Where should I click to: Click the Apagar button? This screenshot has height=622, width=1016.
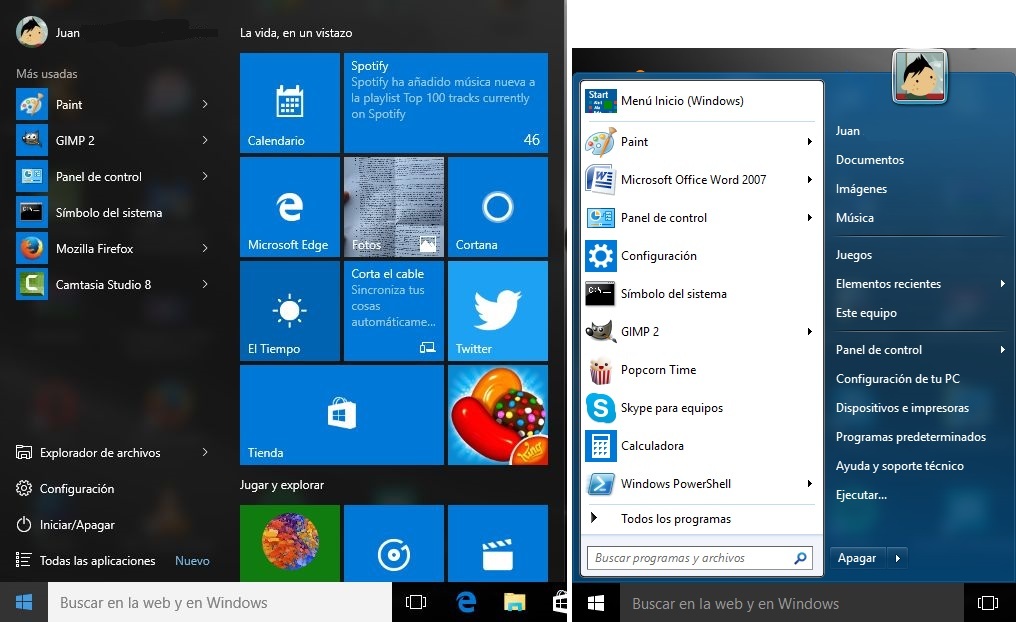click(858, 558)
